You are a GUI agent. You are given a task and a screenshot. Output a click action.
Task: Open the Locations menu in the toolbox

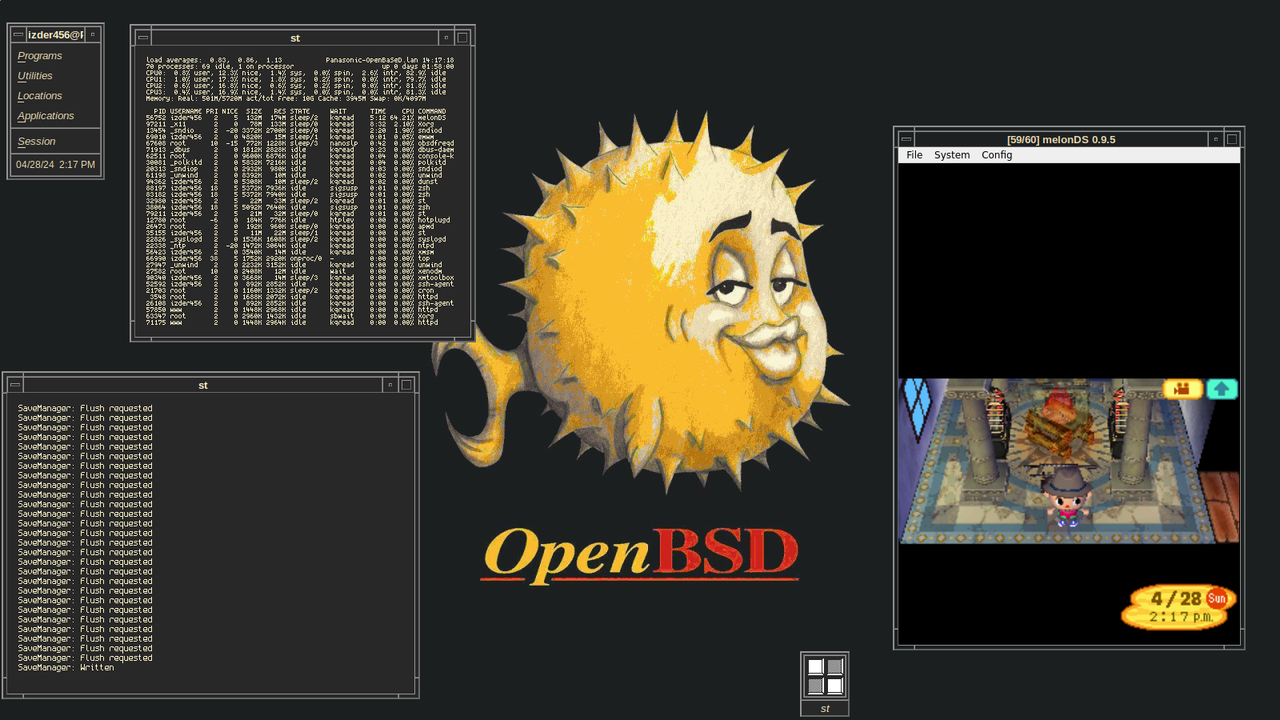40,96
